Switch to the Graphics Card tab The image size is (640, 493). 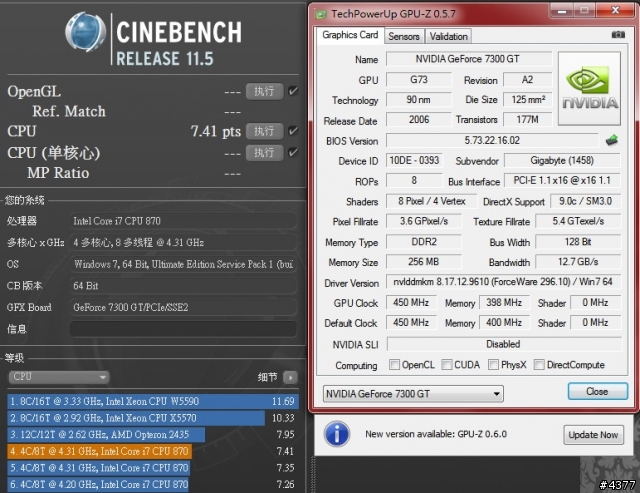pos(350,35)
